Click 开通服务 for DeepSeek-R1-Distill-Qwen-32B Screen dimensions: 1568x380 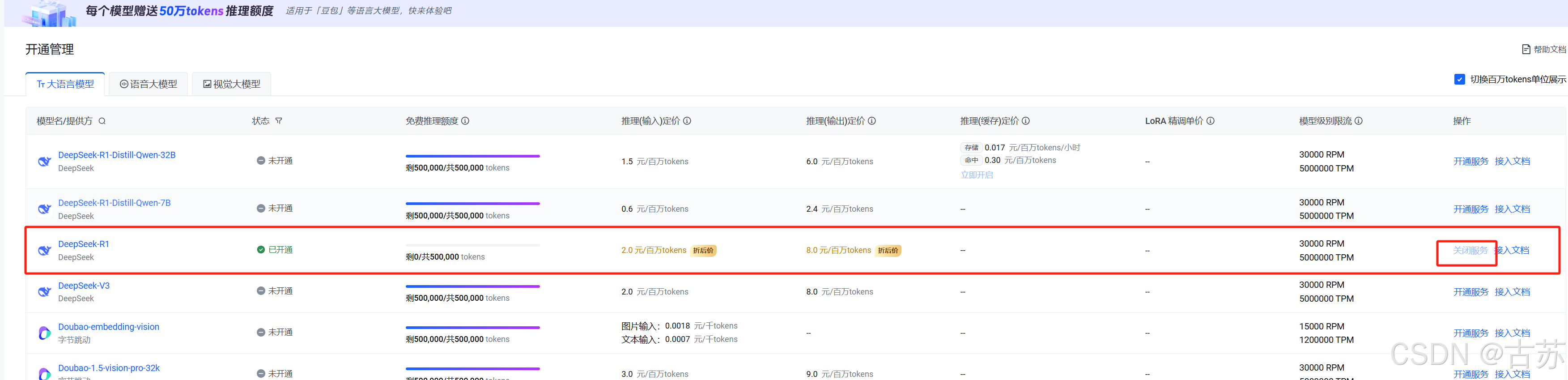1470,162
